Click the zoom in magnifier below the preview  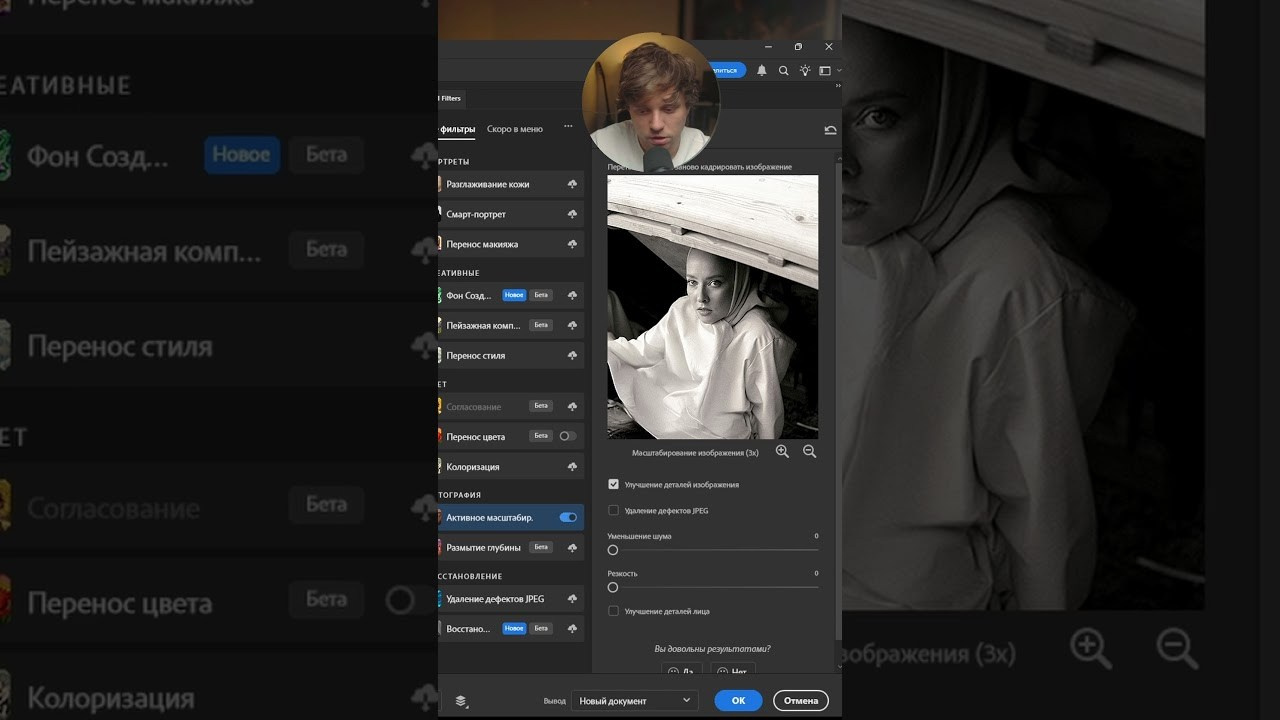[x=782, y=452]
